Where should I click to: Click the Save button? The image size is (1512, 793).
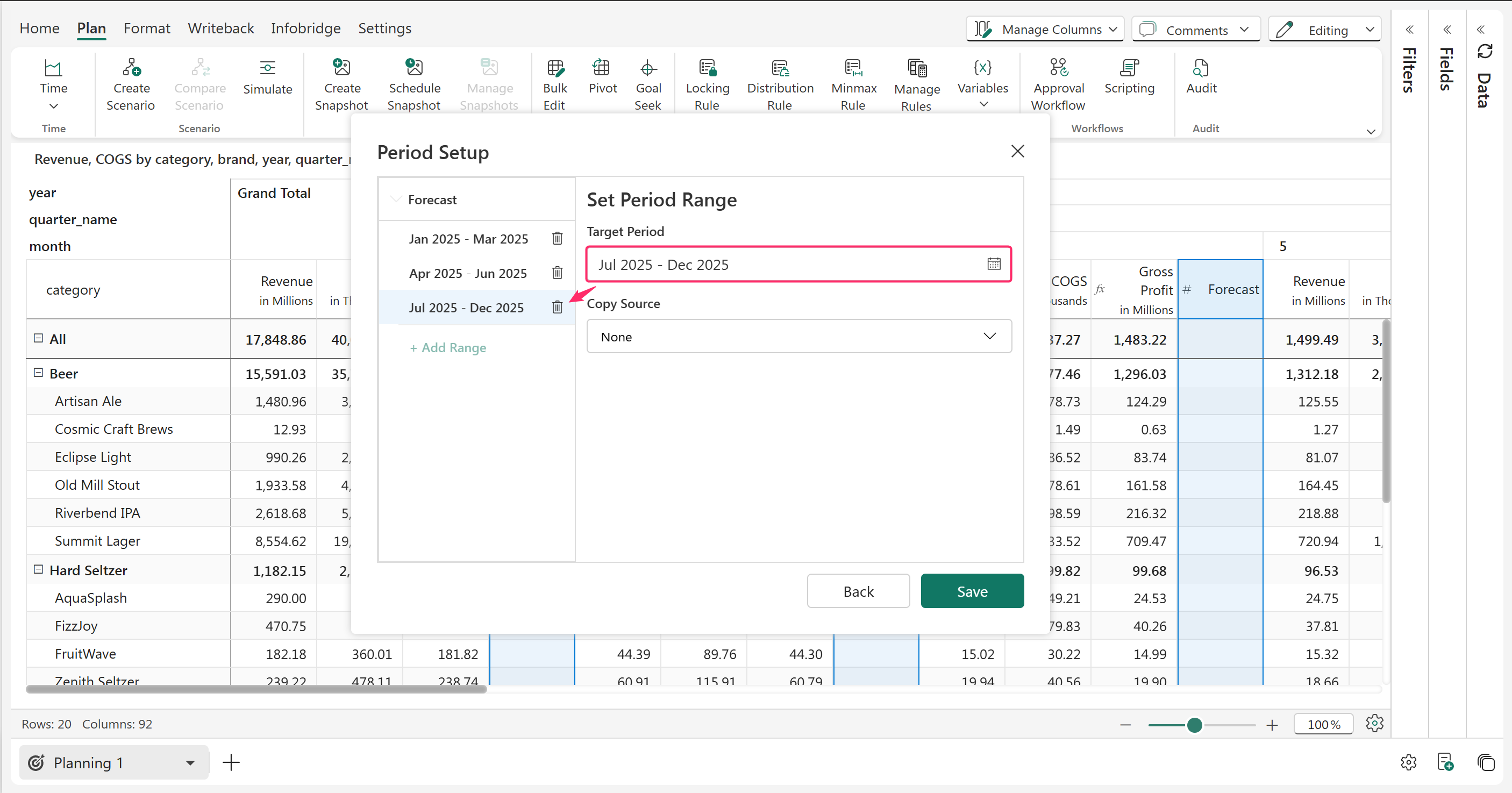click(x=972, y=591)
